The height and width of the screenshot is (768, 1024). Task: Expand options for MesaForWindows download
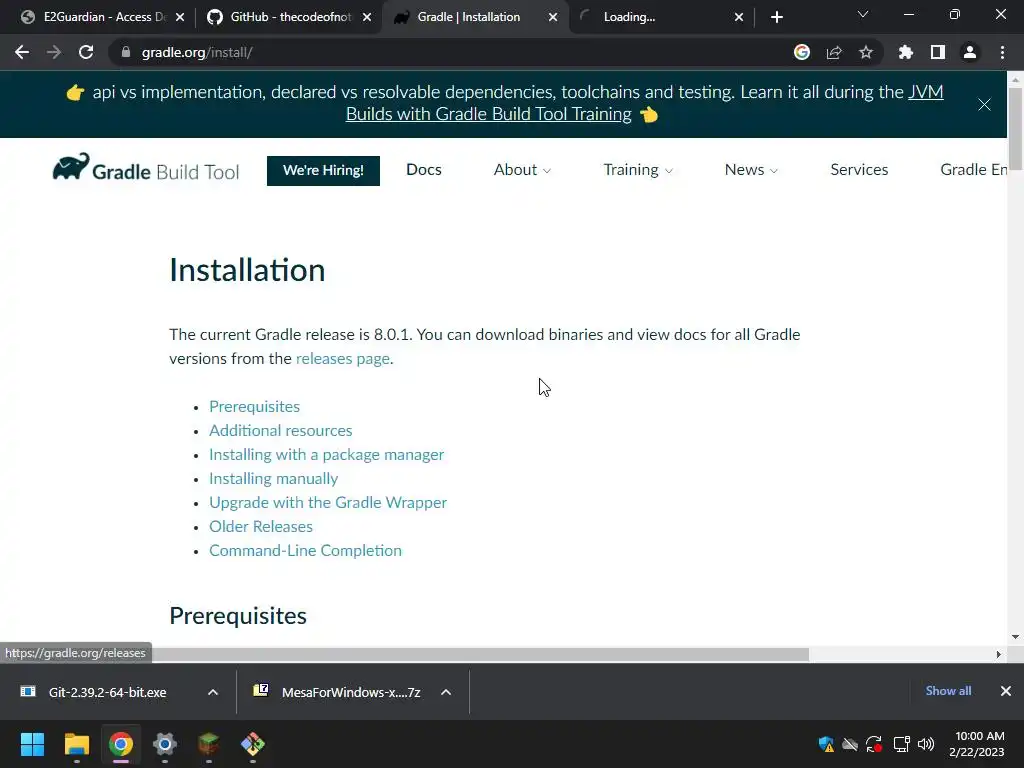point(446,692)
